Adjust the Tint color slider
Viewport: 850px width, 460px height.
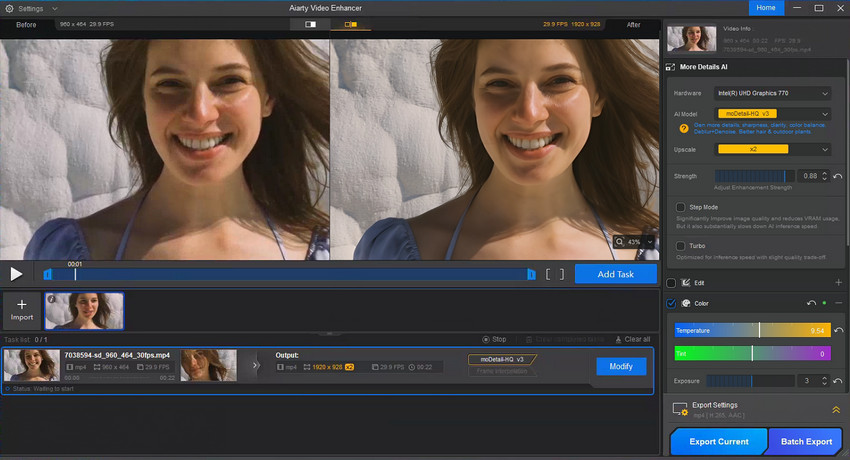coord(752,353)
